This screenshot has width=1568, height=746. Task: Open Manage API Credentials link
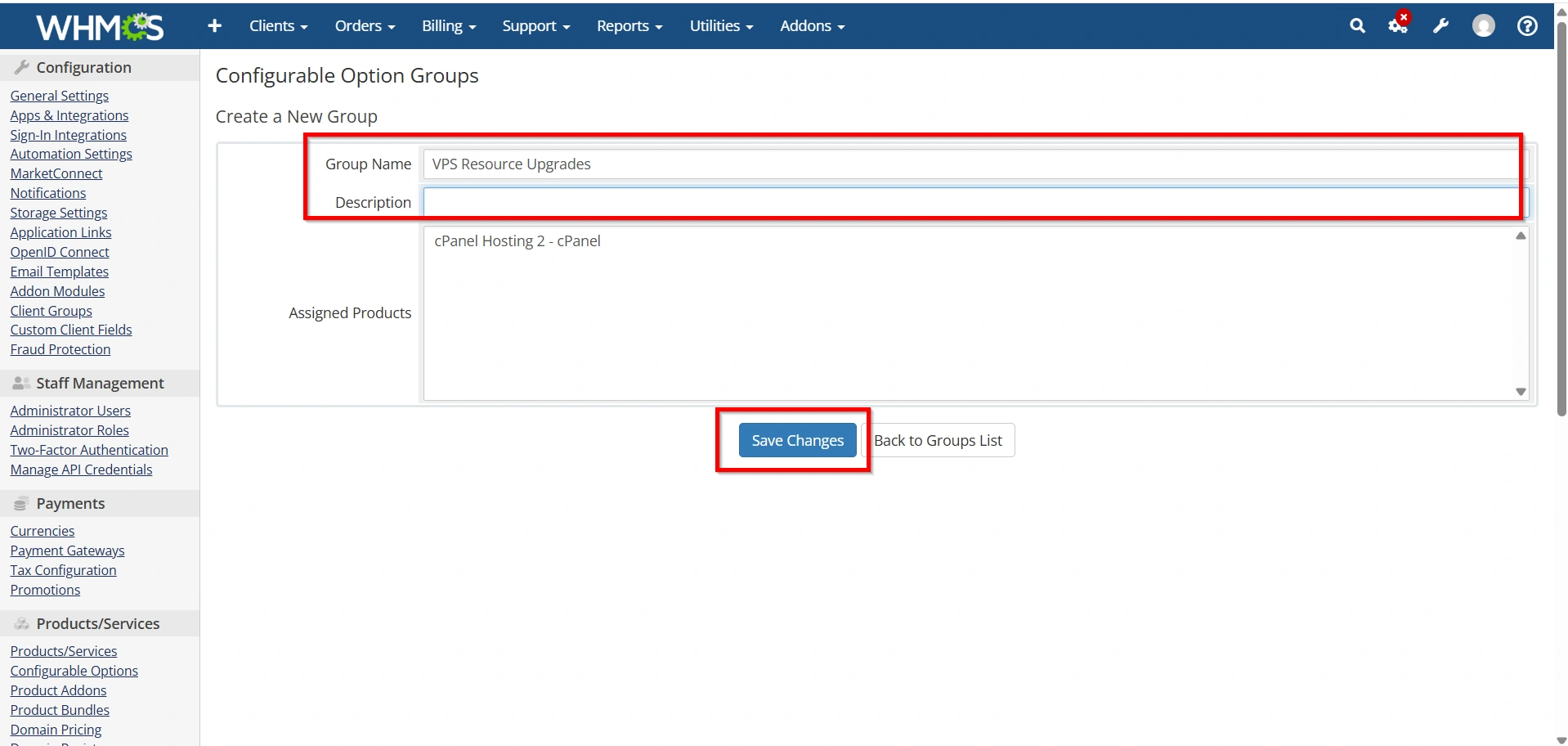tap(81, 470)
